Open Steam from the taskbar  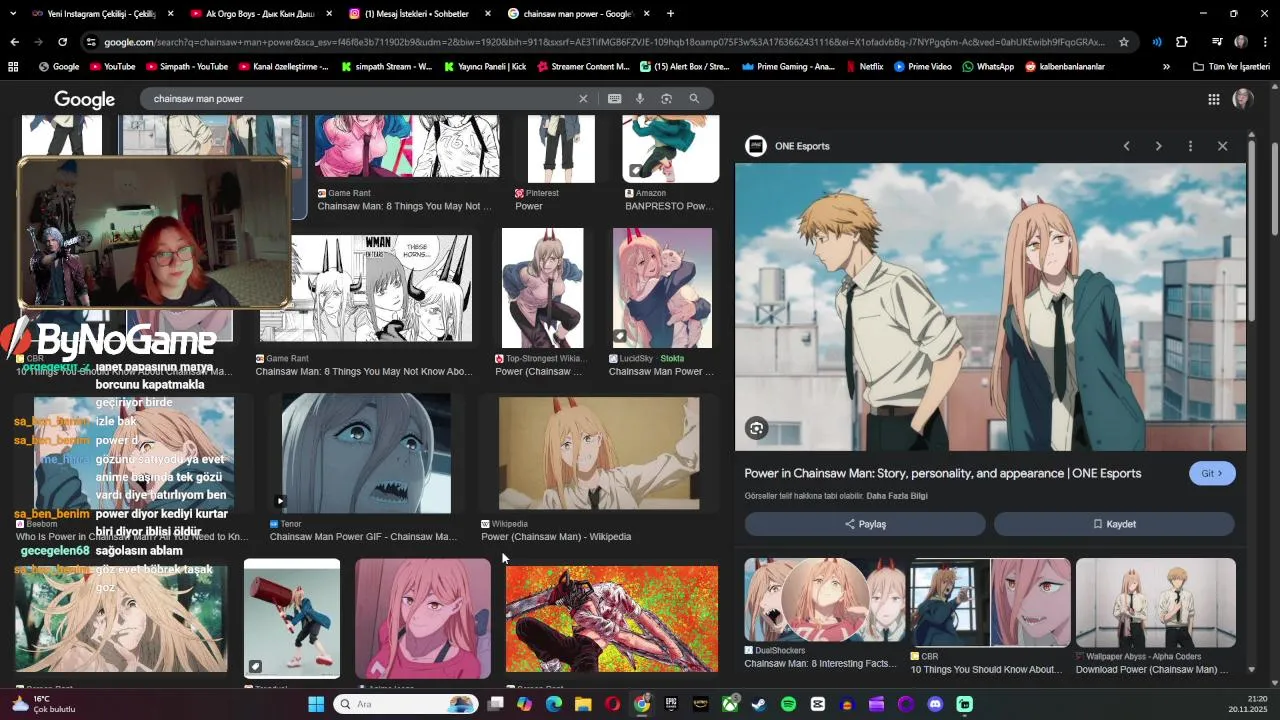coord(760,704)
